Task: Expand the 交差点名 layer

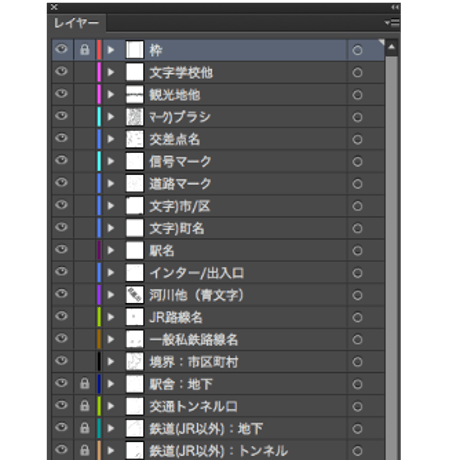Action: 111,139
